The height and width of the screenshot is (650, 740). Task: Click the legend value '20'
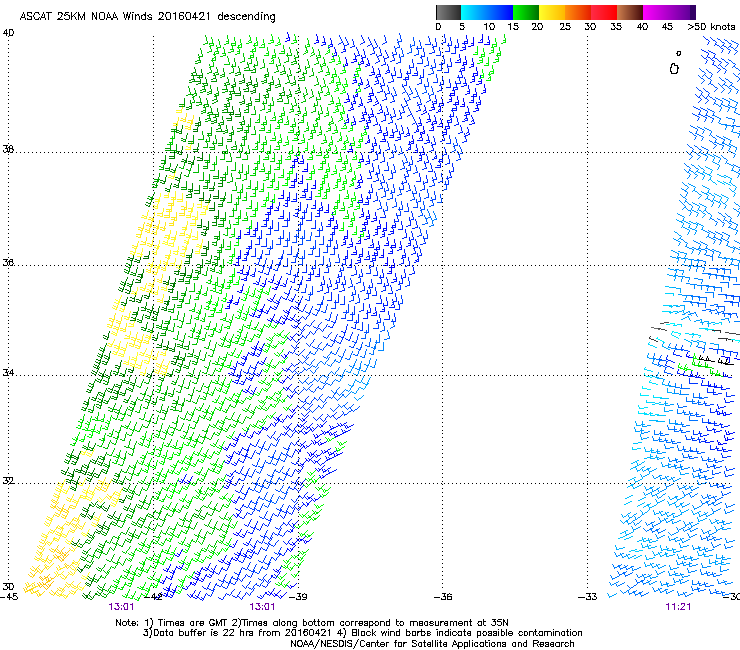(x=537, y=27)
